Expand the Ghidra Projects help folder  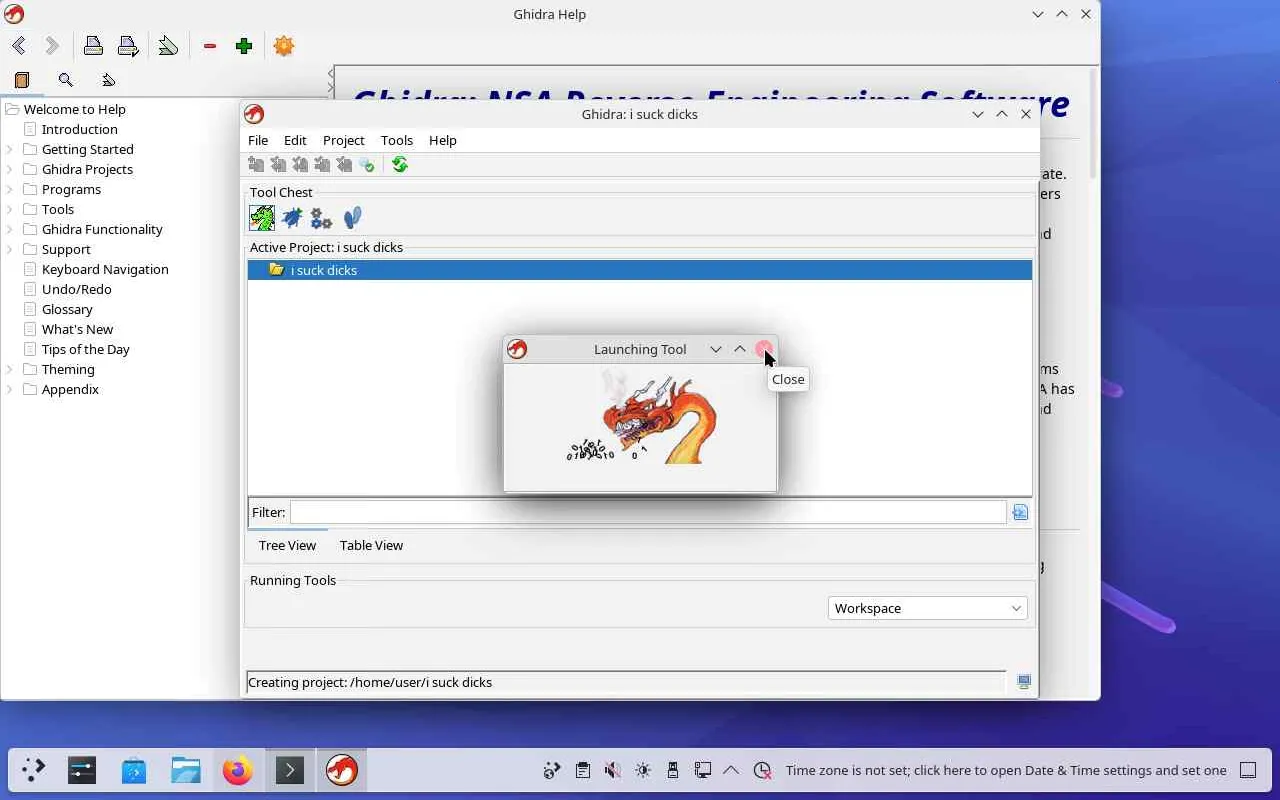tap(9, 169)
